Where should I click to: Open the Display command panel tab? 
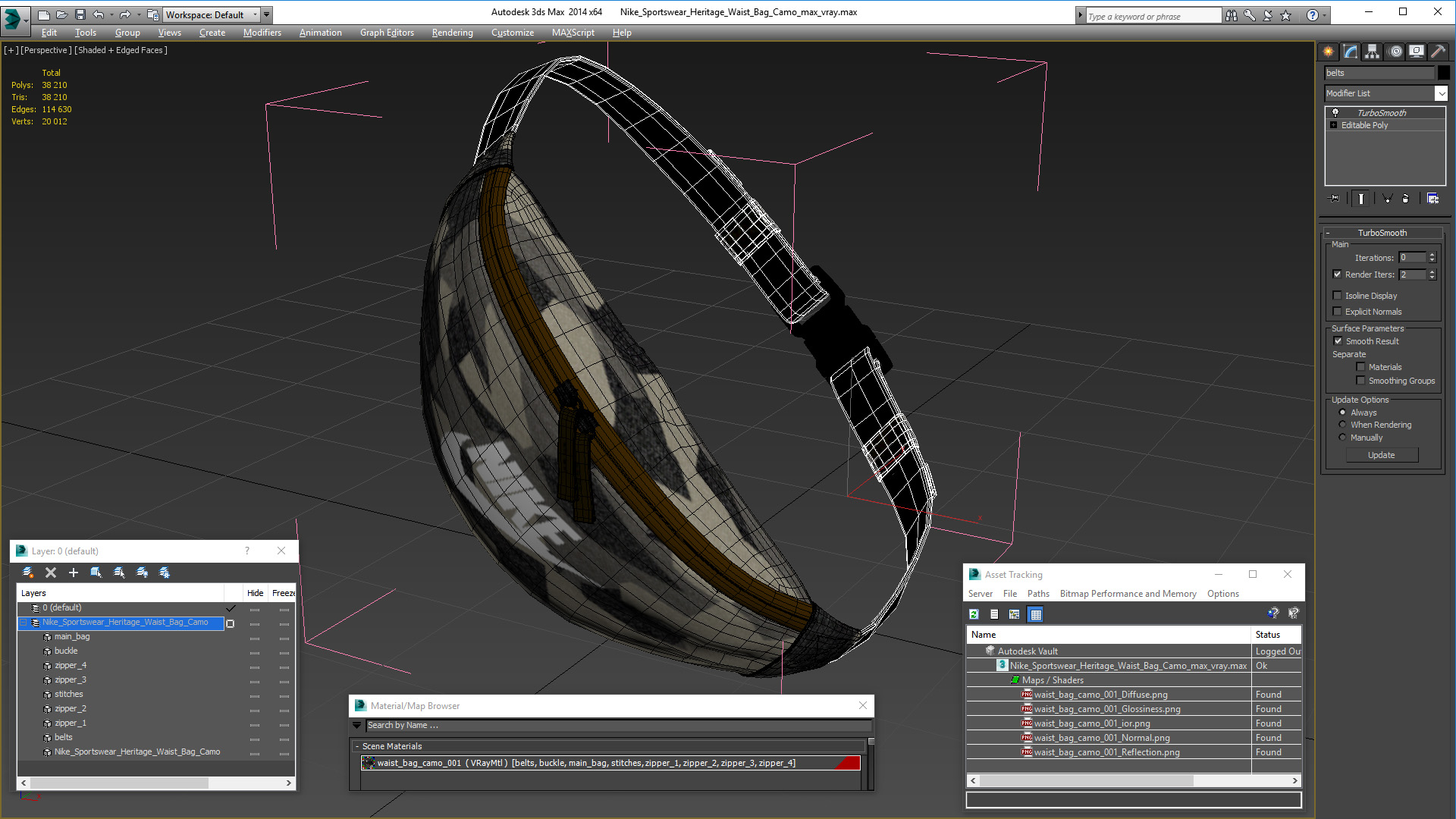pos(1417,52)
